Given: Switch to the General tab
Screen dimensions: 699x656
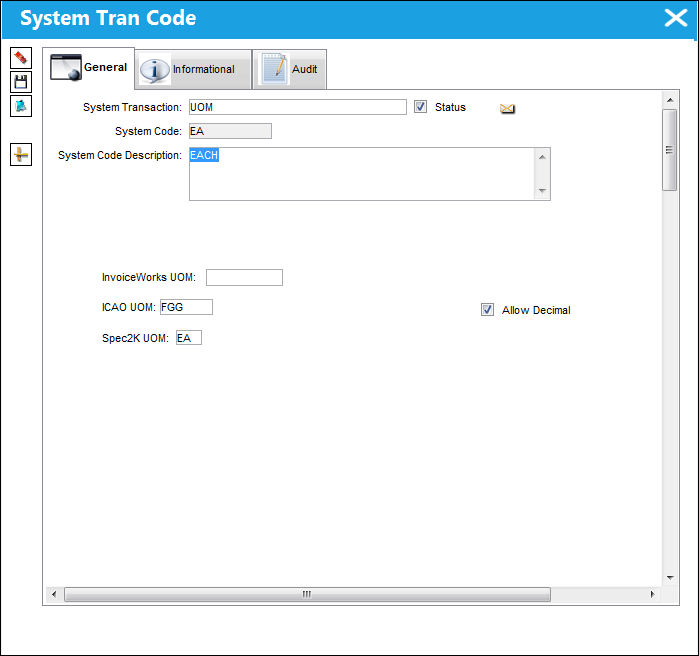Looking at the screenshot, I should (89, 68).
